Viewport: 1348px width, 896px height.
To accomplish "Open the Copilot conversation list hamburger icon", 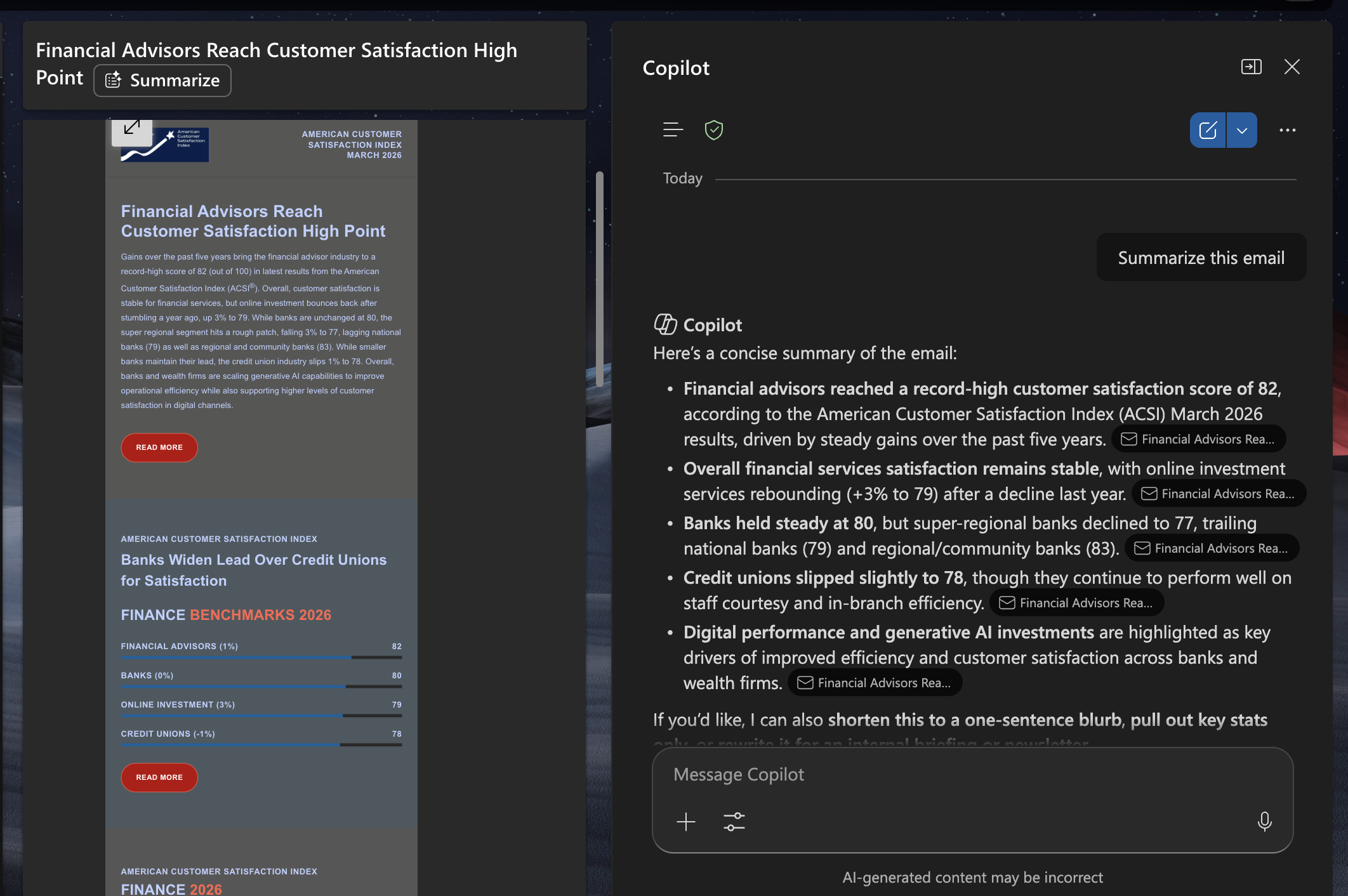I will coord(673,130).
